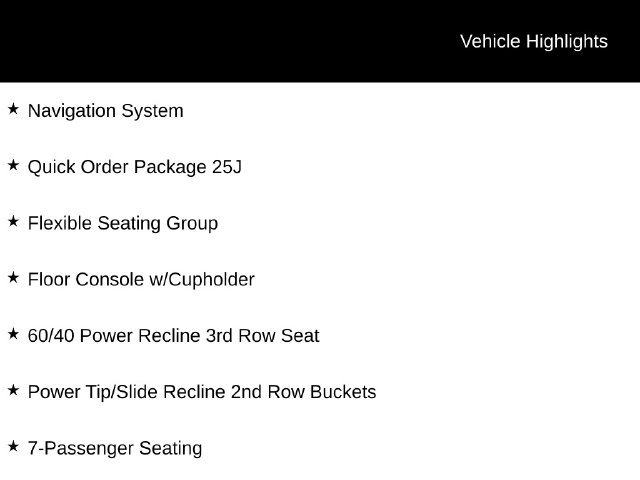The width and height of the screenshot is (640, 480).
Task: Select the Navigation System text
Action: 106,111
